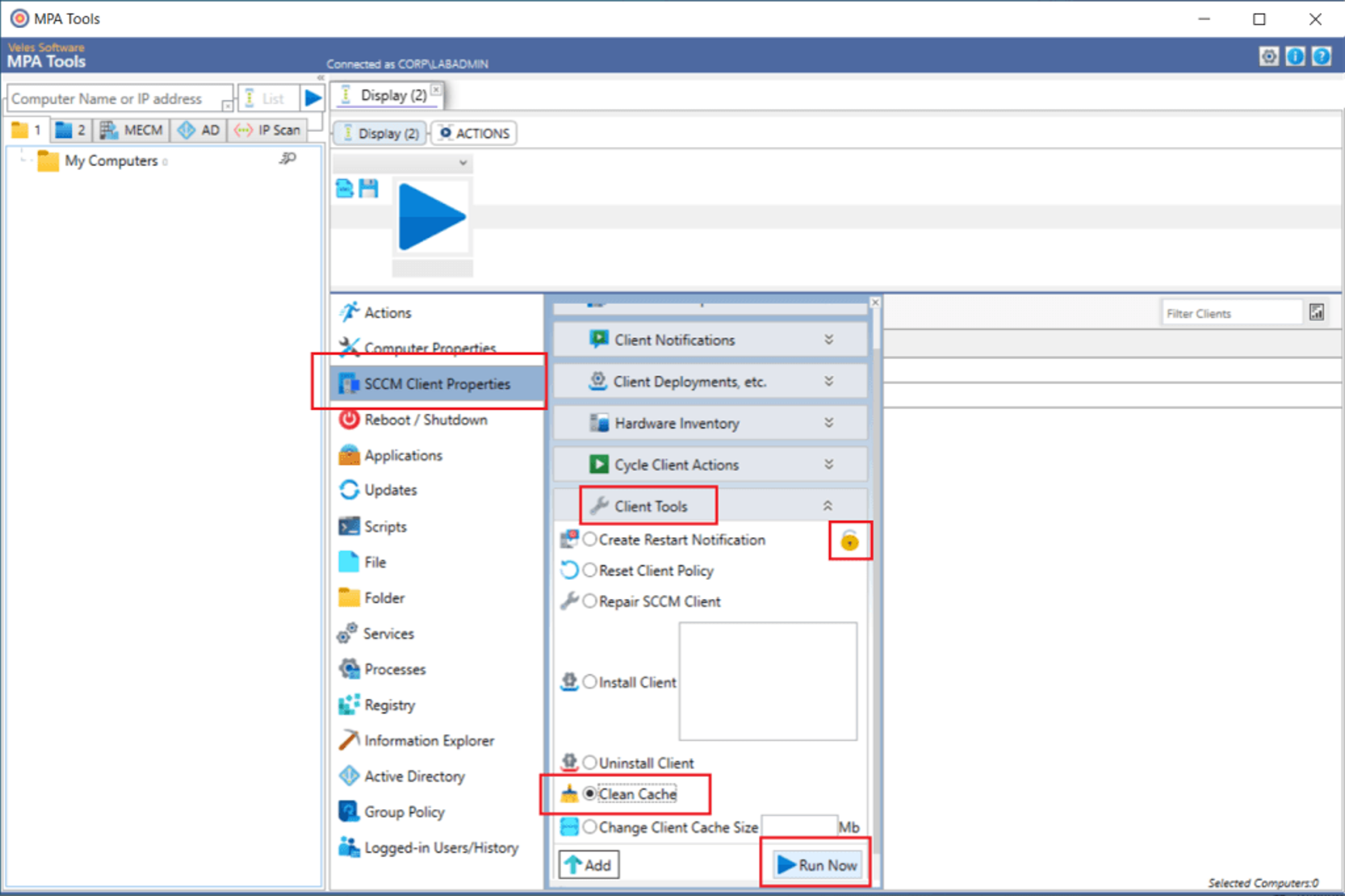This screenshot has width=1345, height=896.
Task: Open help question mark icon
Action: pyautogui.click(x=1321, y=57)
